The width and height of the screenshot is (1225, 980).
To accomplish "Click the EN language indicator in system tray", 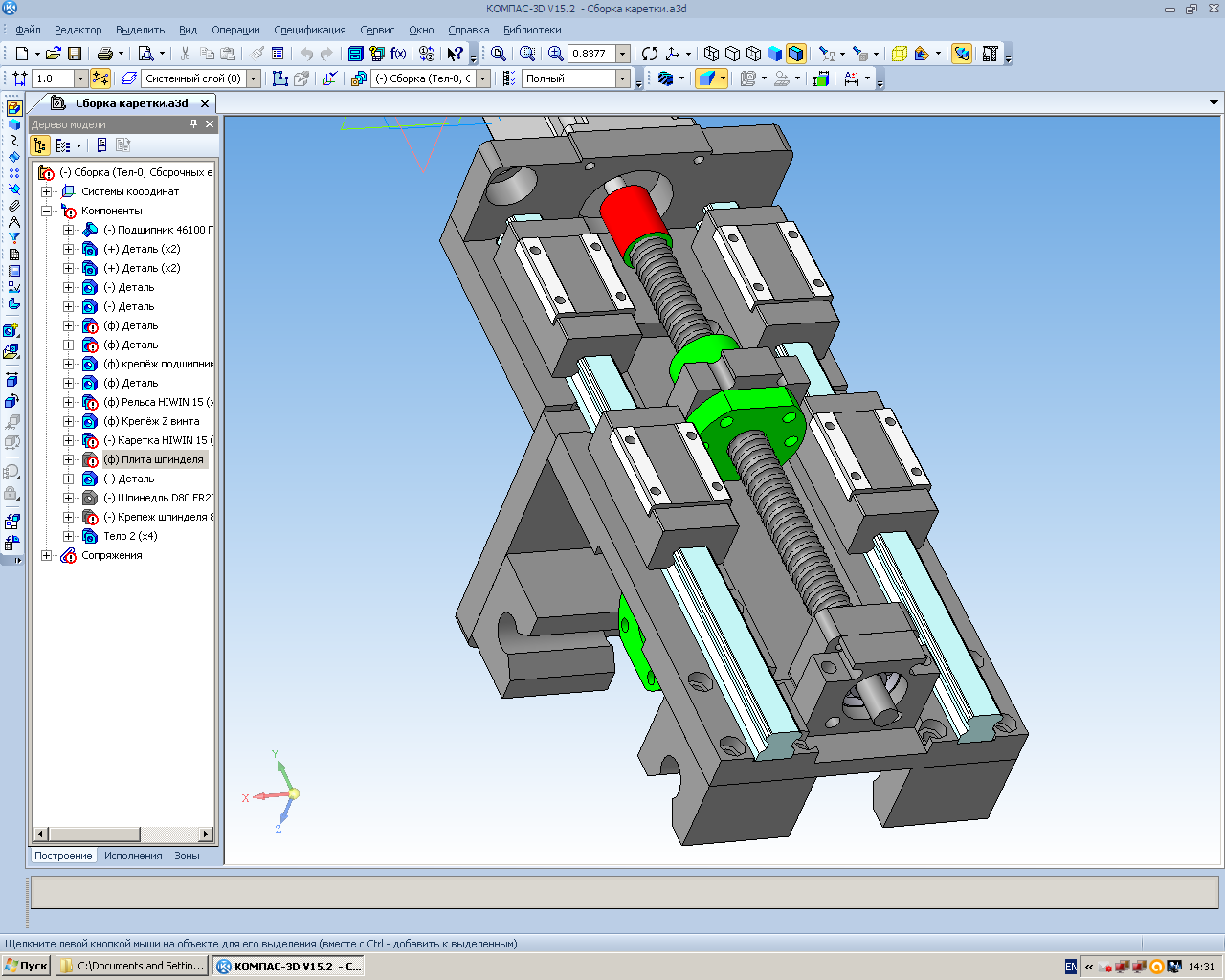I will pos(1070,967).
